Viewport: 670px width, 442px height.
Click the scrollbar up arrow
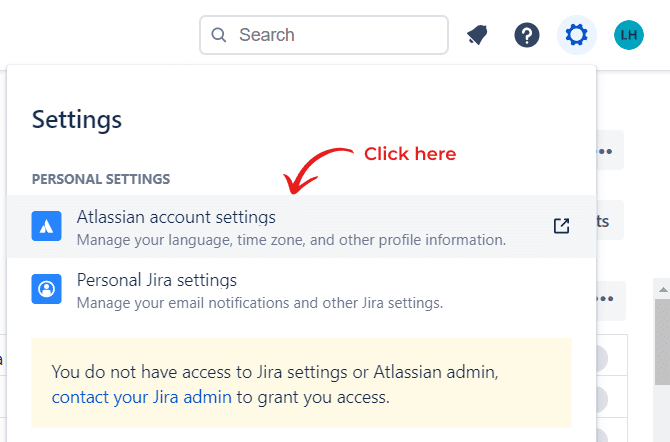663,290
